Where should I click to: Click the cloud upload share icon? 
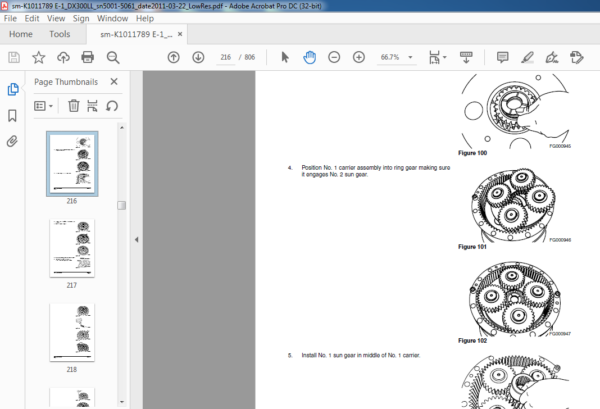(x=63, y=57)
